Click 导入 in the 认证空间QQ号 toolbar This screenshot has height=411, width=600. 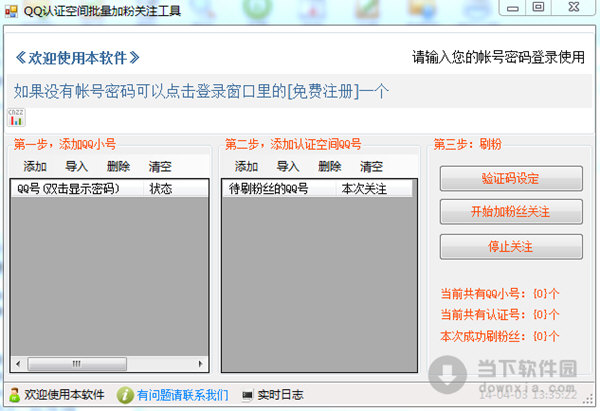point(288,166)
